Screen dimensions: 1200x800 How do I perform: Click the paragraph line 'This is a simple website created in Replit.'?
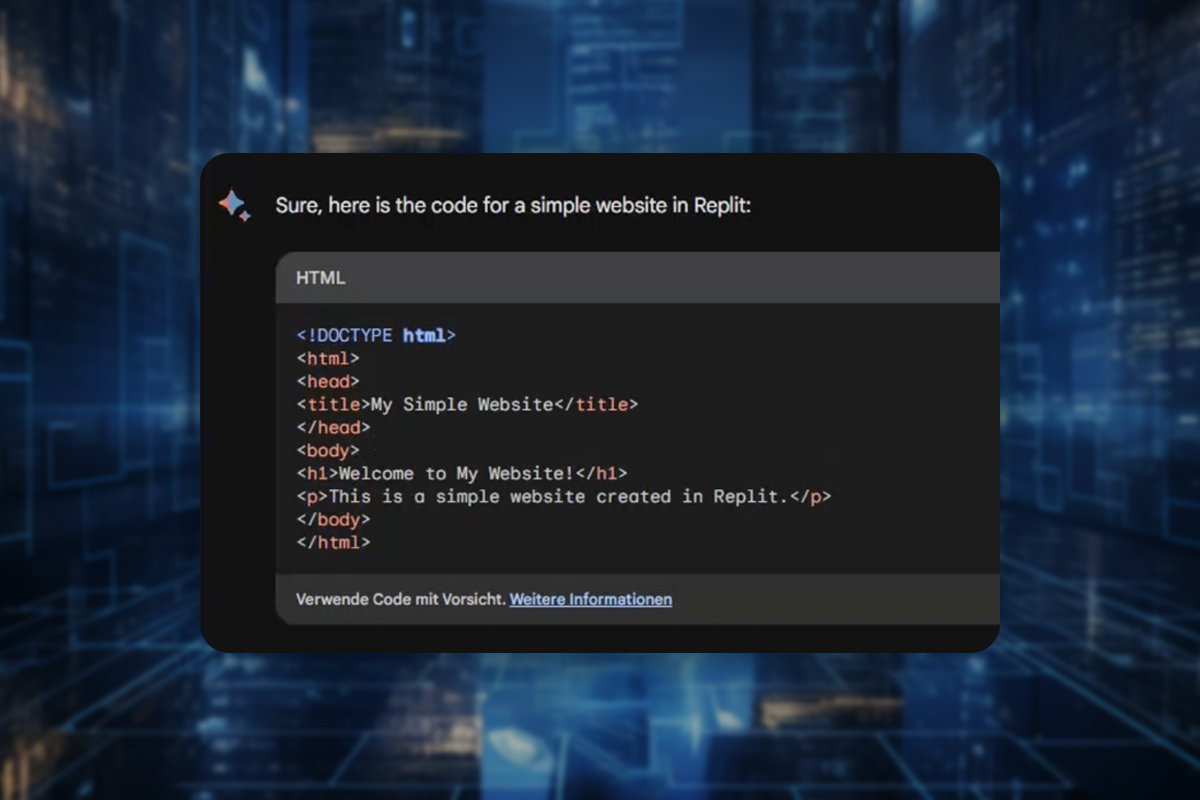(564, 496)
